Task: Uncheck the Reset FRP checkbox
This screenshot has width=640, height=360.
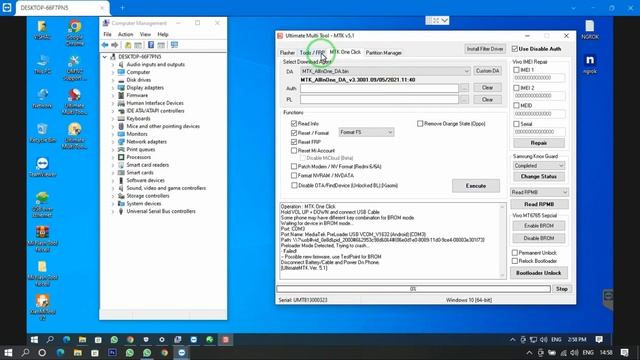Action: (x=294, y=142)
